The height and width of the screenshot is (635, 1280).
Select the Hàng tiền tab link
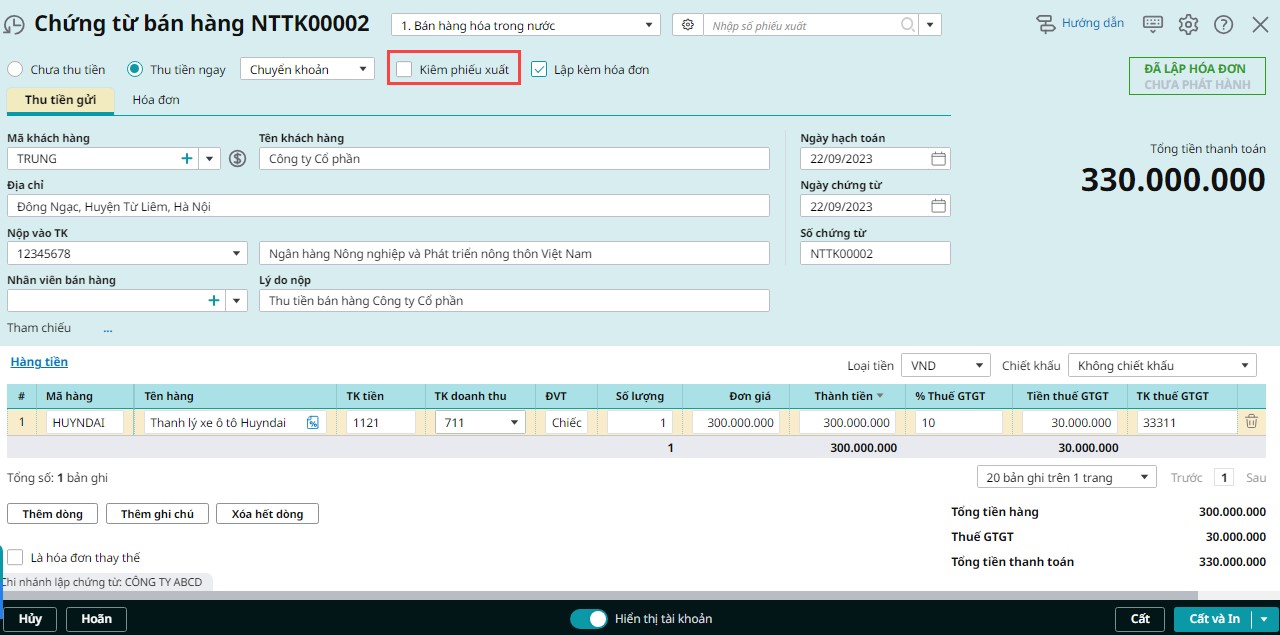point(39,362)
